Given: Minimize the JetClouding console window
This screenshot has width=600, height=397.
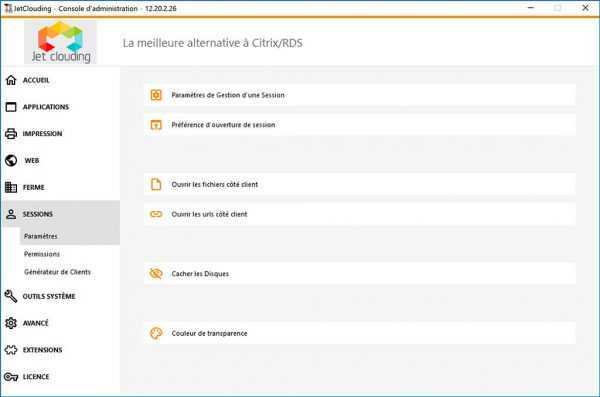Looking at the screenshot, I should click(x=531, y=8).
